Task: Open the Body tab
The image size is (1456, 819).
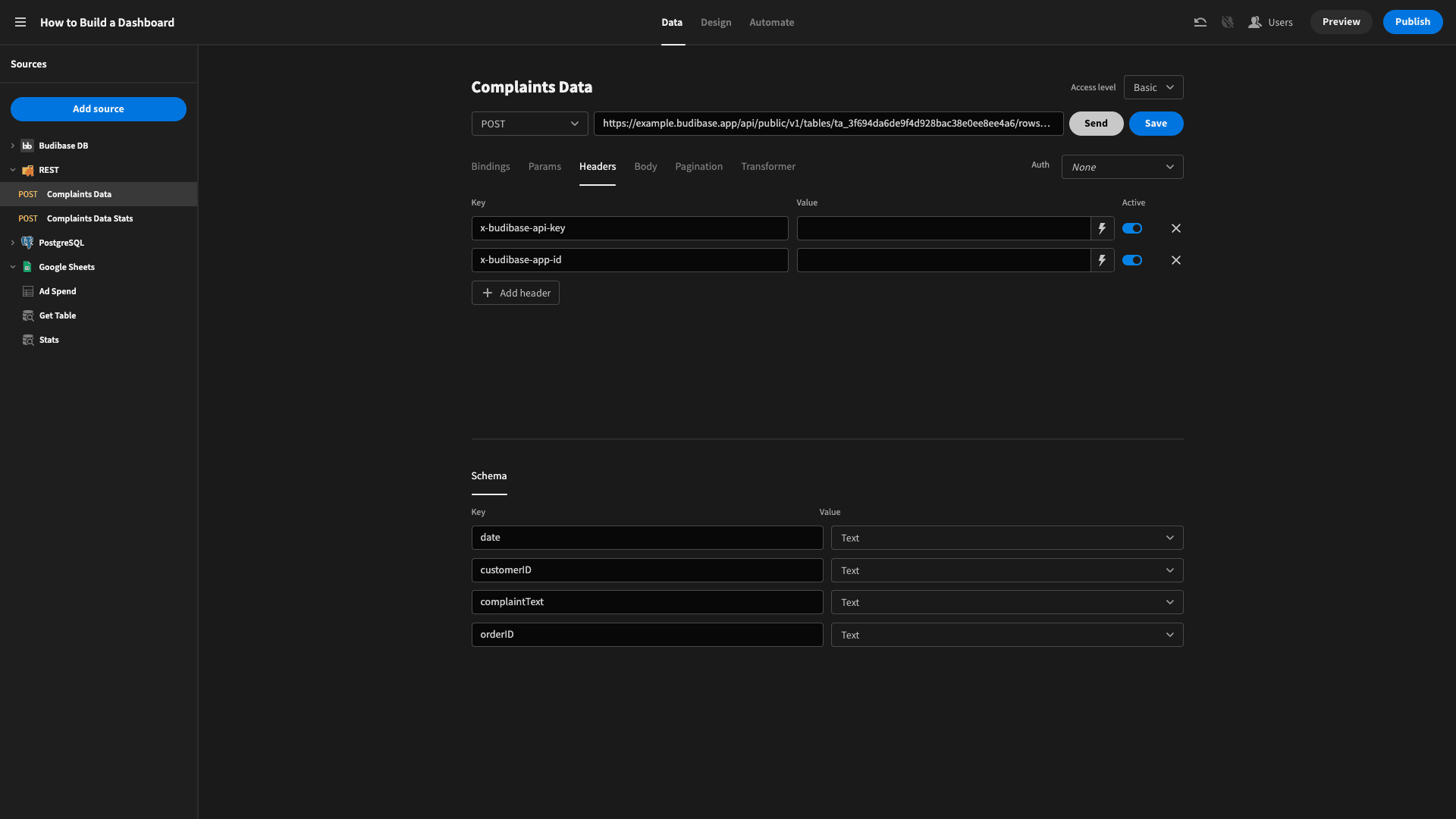Action: coord(645,166)
